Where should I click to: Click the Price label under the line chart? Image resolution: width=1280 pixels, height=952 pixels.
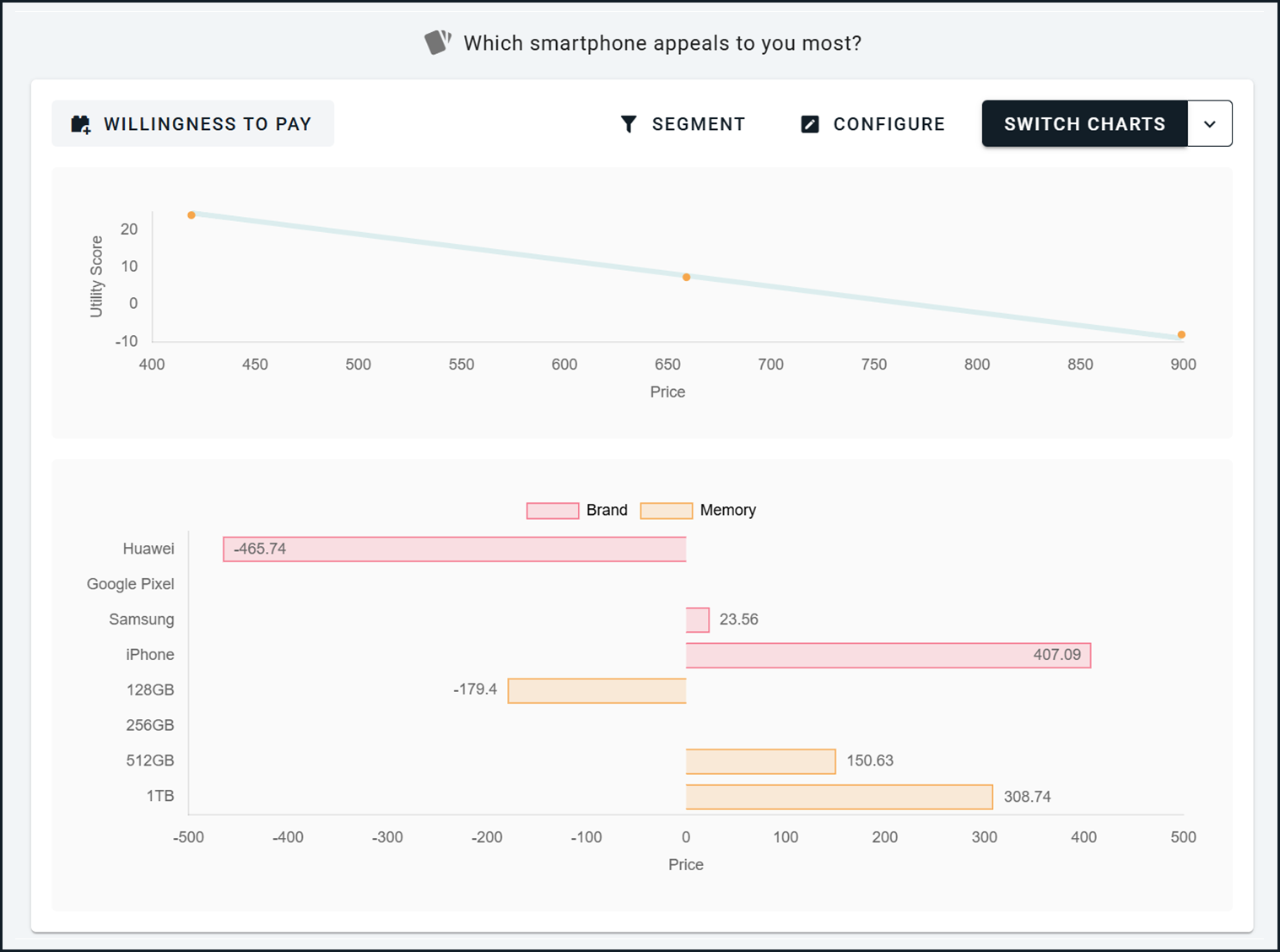[667, 392]
